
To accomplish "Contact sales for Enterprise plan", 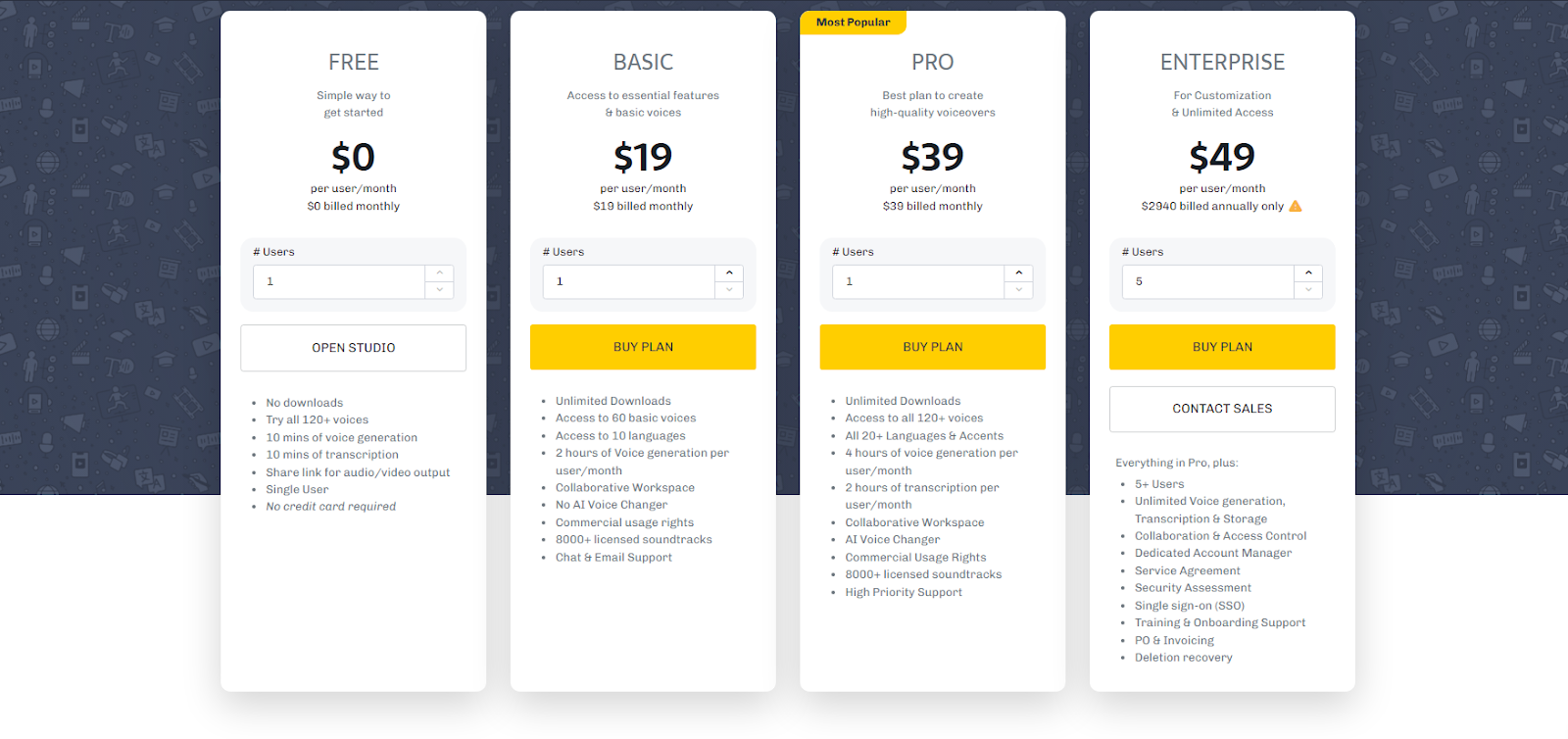I will 1222,409.
